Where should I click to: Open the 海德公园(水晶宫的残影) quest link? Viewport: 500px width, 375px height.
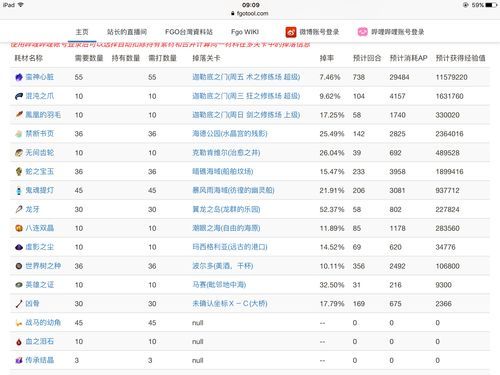pos(230,134)
